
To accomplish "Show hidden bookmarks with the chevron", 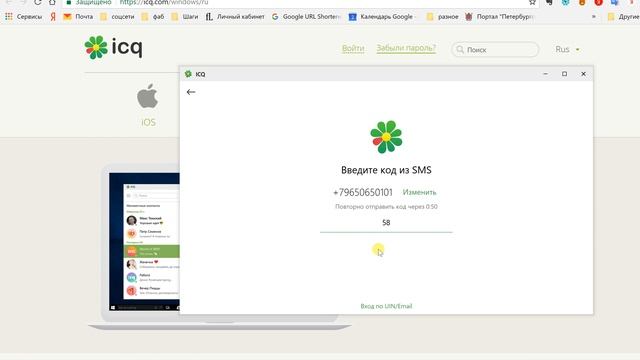I will [x=593, y=17].
